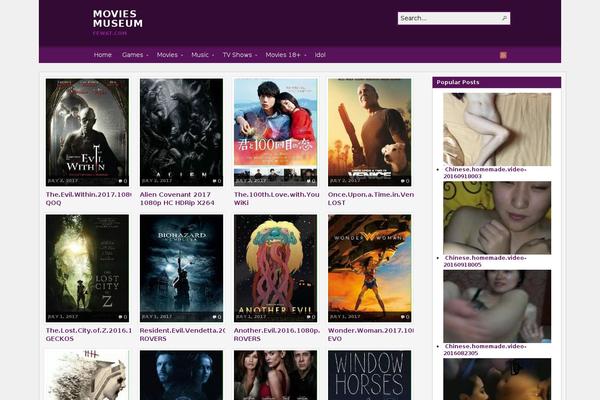Select the Alien poster thumbnail
Viewport: 600px width, 400px height.
[x=181, y=132]
